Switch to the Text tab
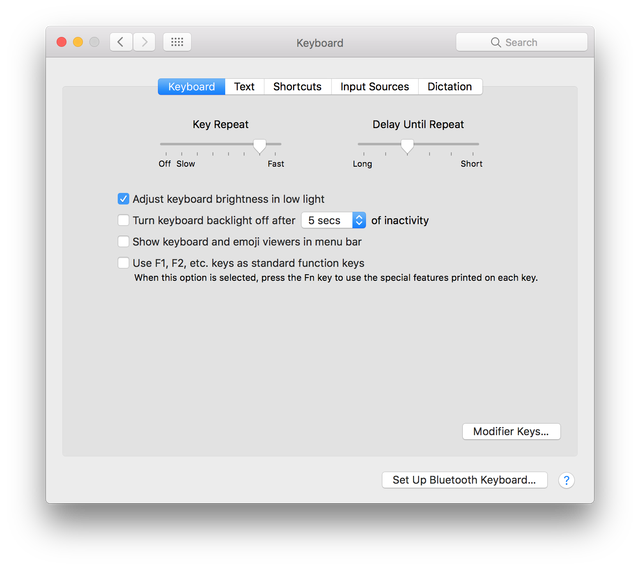 (x=244, y=87)
